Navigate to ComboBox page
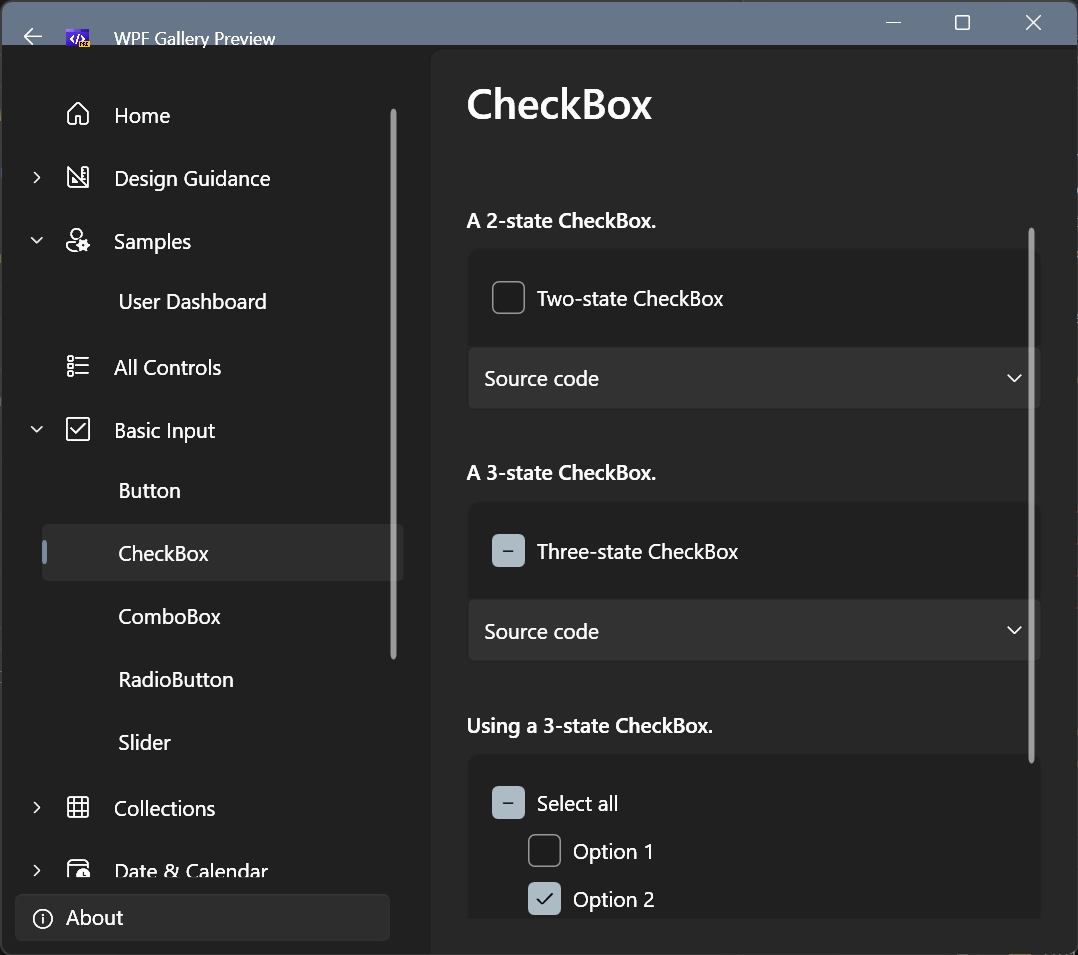The width and height of the screenshot is (1078, 955). [x=169, y=617]
